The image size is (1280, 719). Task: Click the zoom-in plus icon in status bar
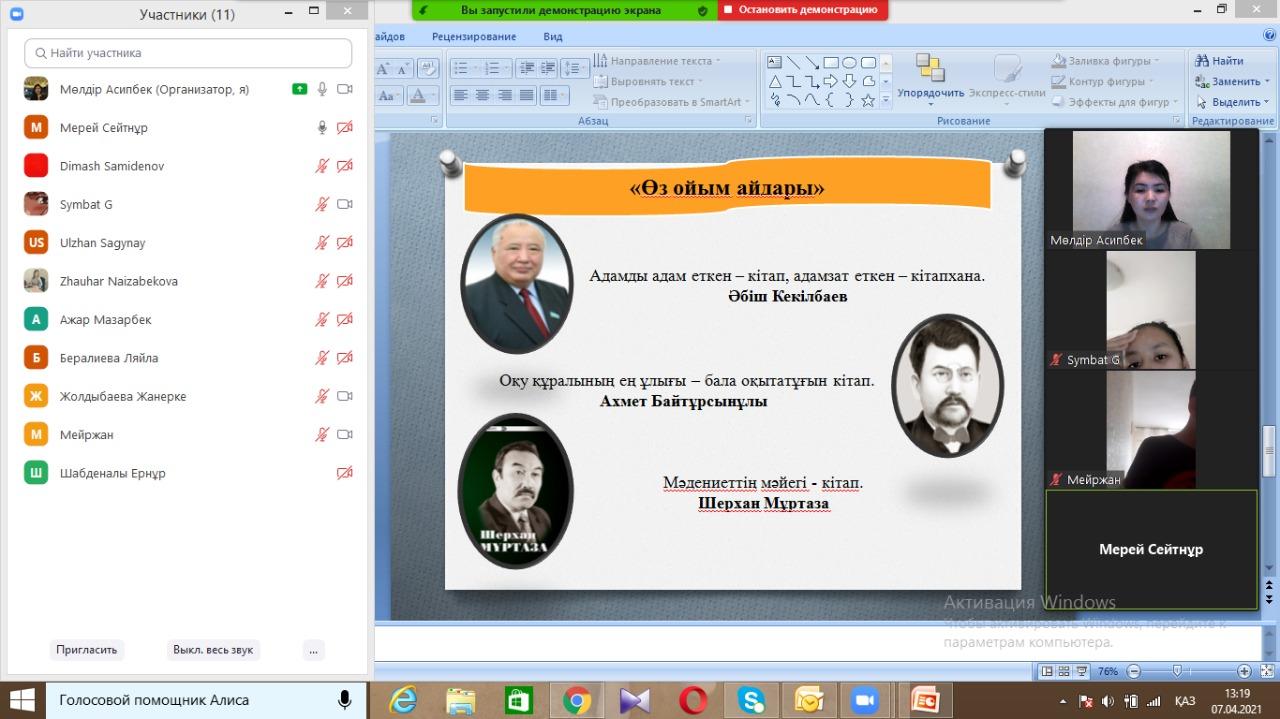click(x=1244, y=671)
